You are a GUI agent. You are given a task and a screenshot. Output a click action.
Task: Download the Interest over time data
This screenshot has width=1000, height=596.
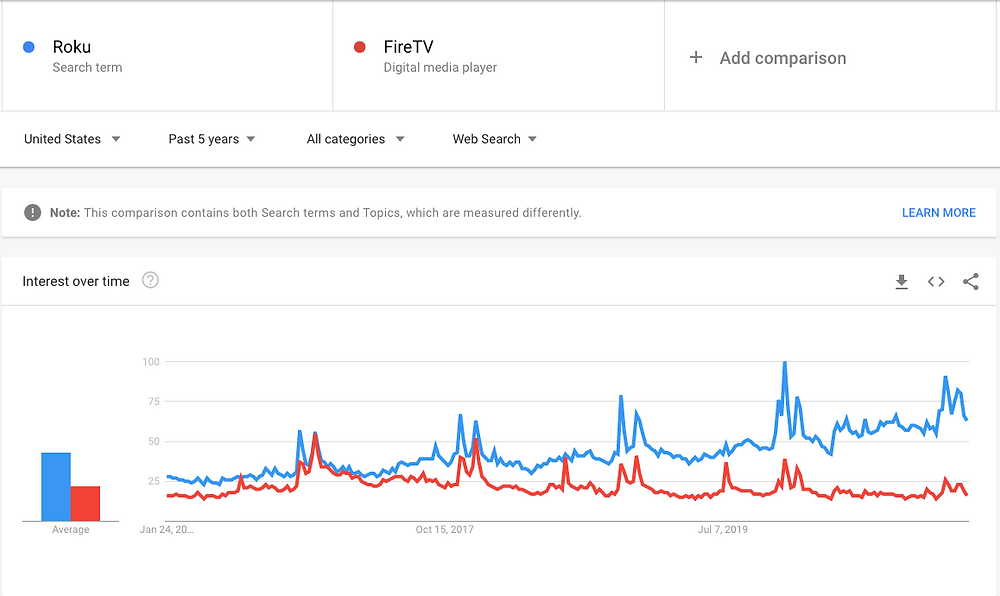[901, 282]
